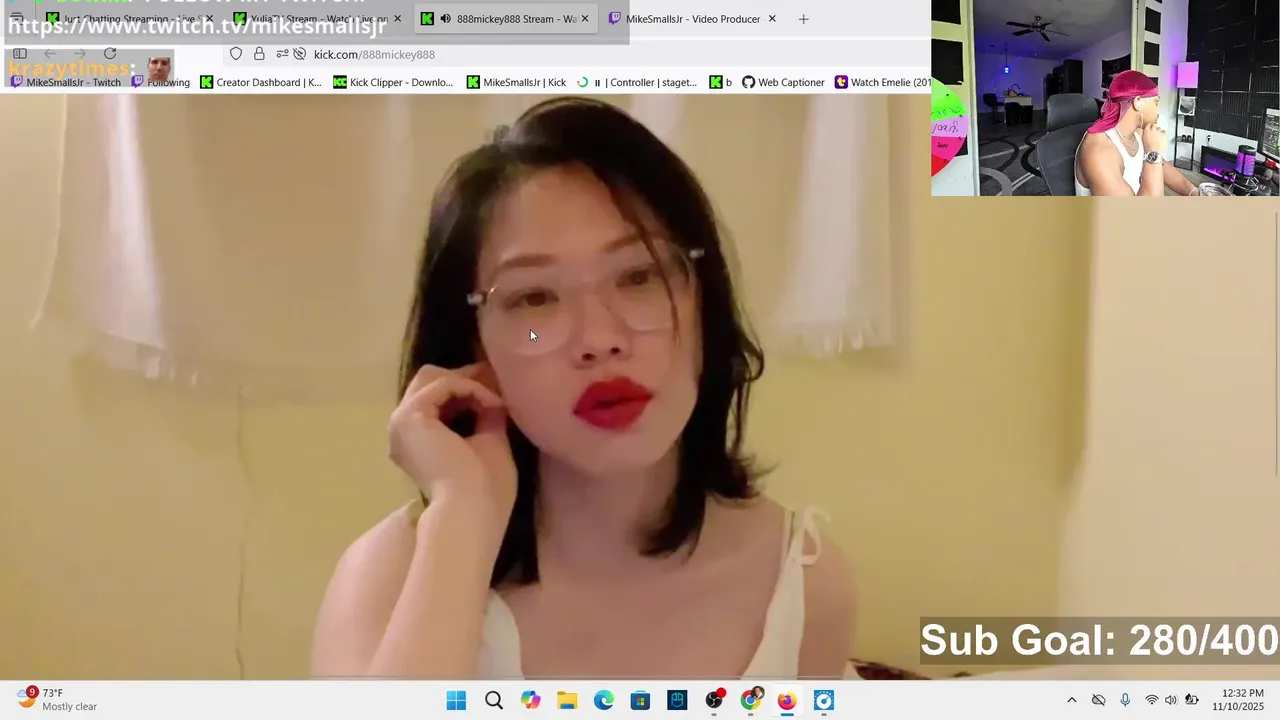This screenshot has width=1280, height=720.
Task: Reload the current page
Action: point(110,54)
